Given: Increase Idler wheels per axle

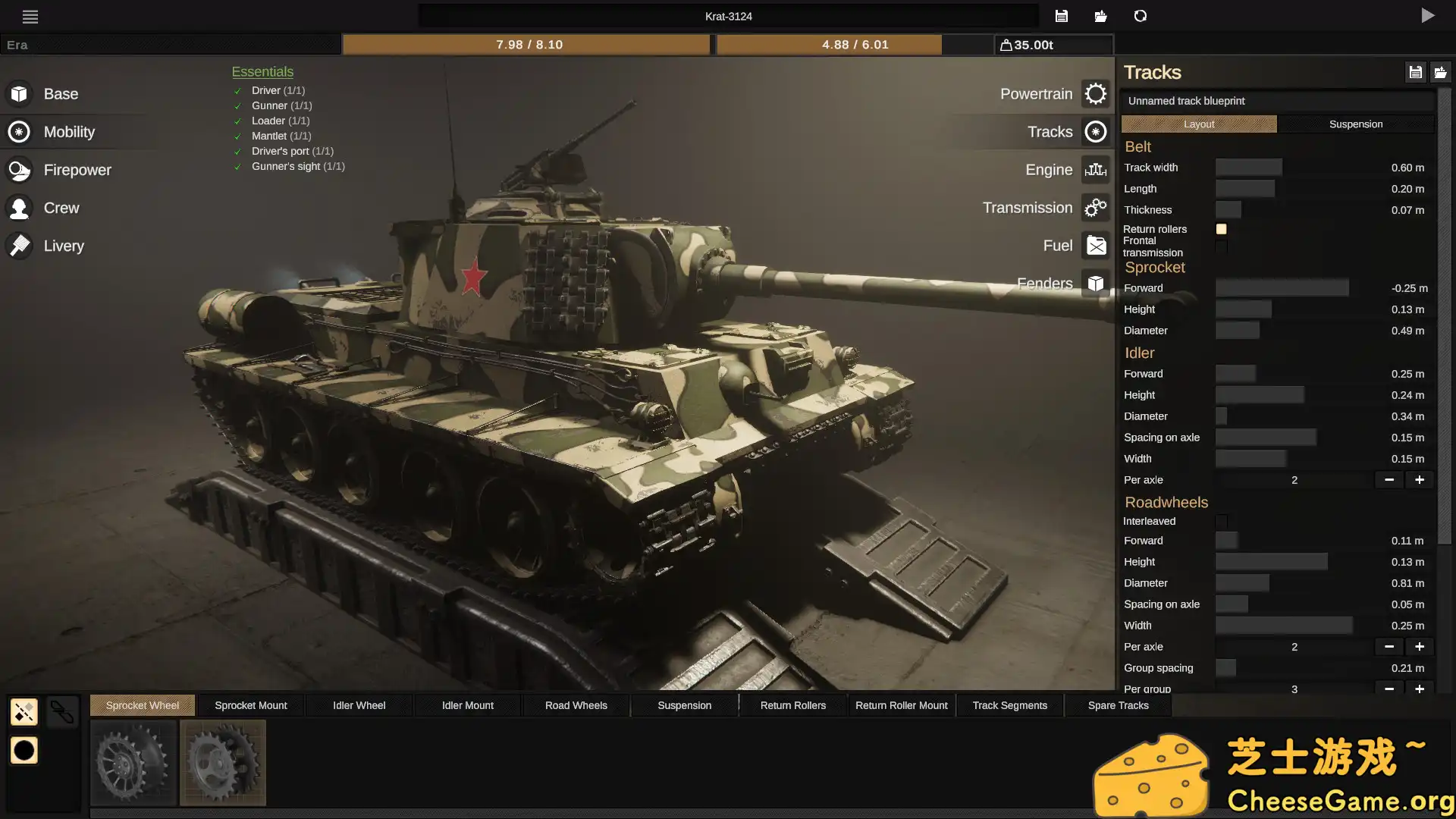Looking at the screenshot, I should point(1419,480).
